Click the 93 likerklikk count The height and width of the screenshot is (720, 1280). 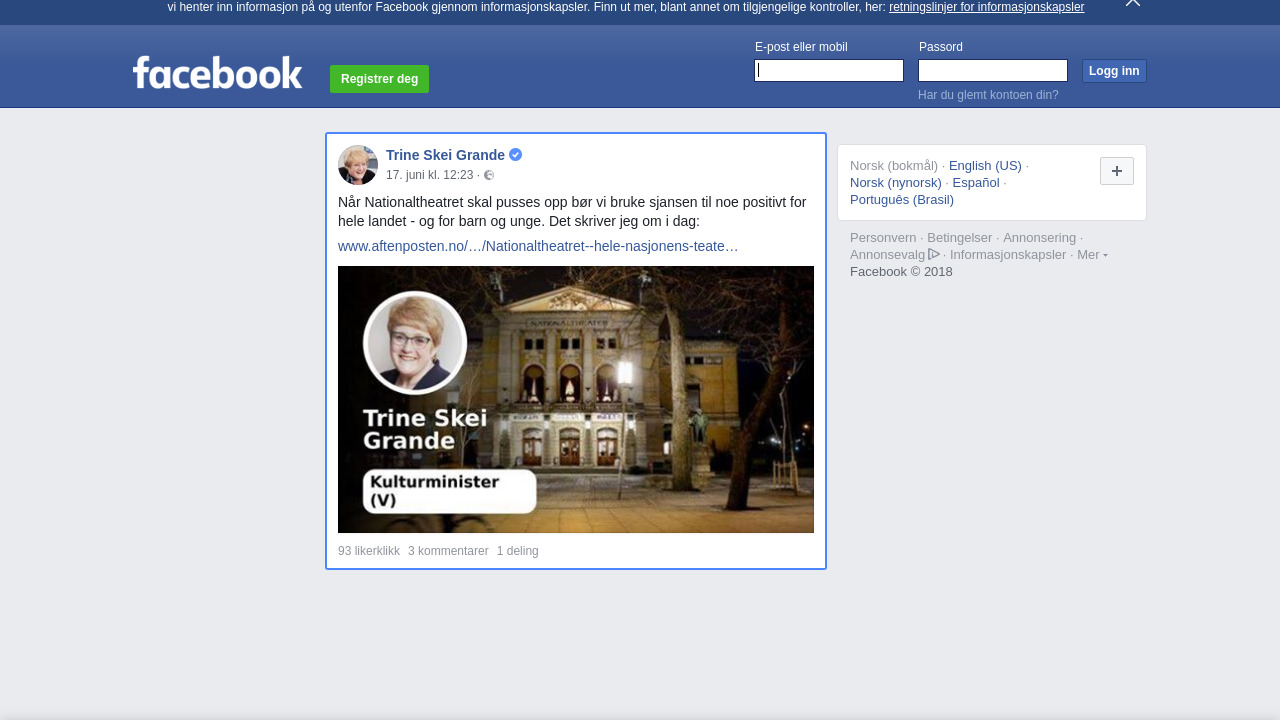[x=369, y=551]
